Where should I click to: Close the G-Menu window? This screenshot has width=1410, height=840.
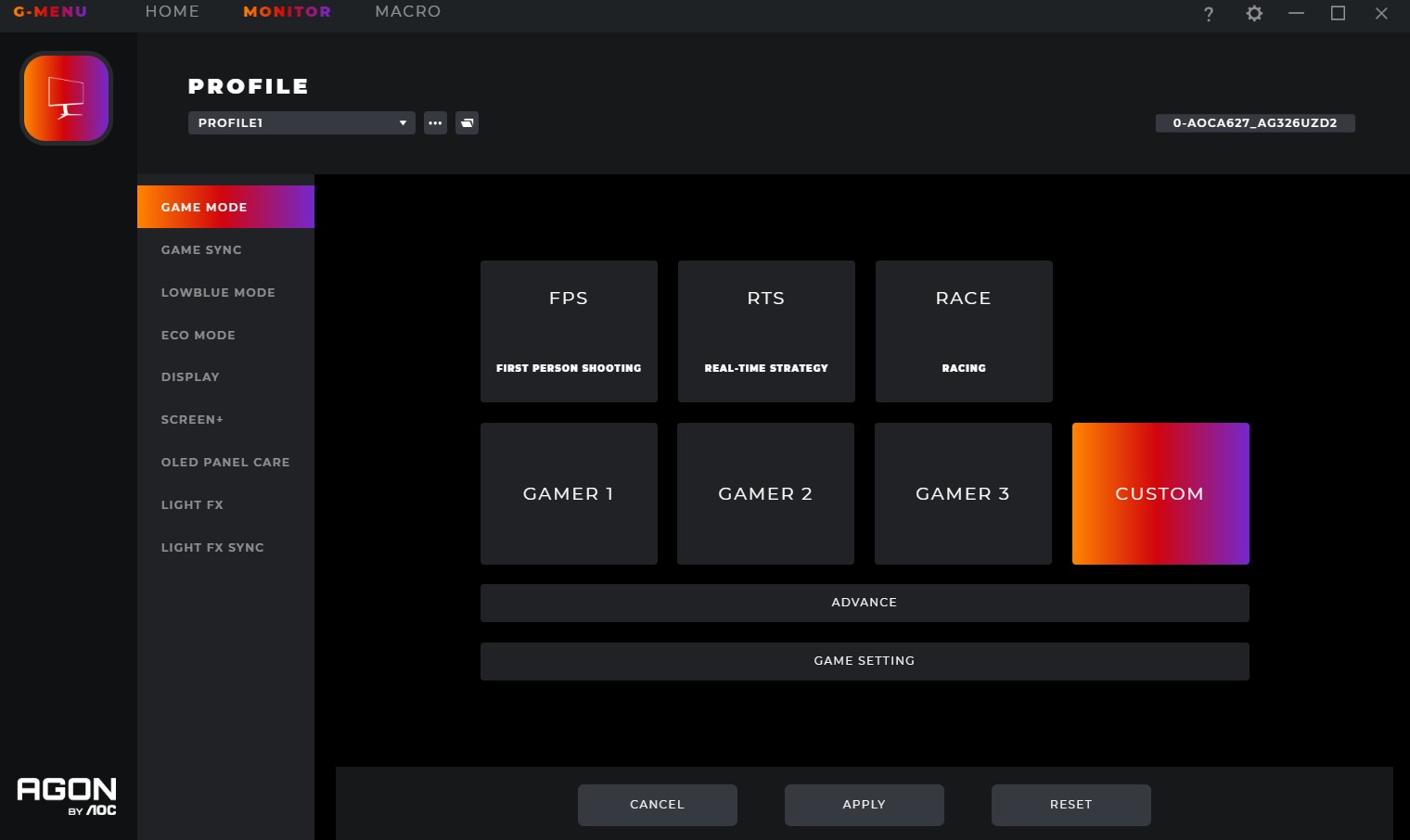pos(1381,13)
